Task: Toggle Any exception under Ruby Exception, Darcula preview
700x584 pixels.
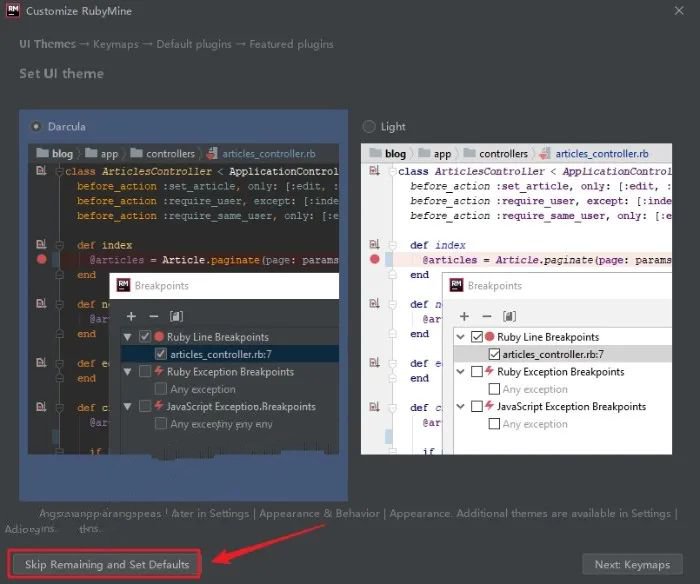Action: tap(160, 389)
